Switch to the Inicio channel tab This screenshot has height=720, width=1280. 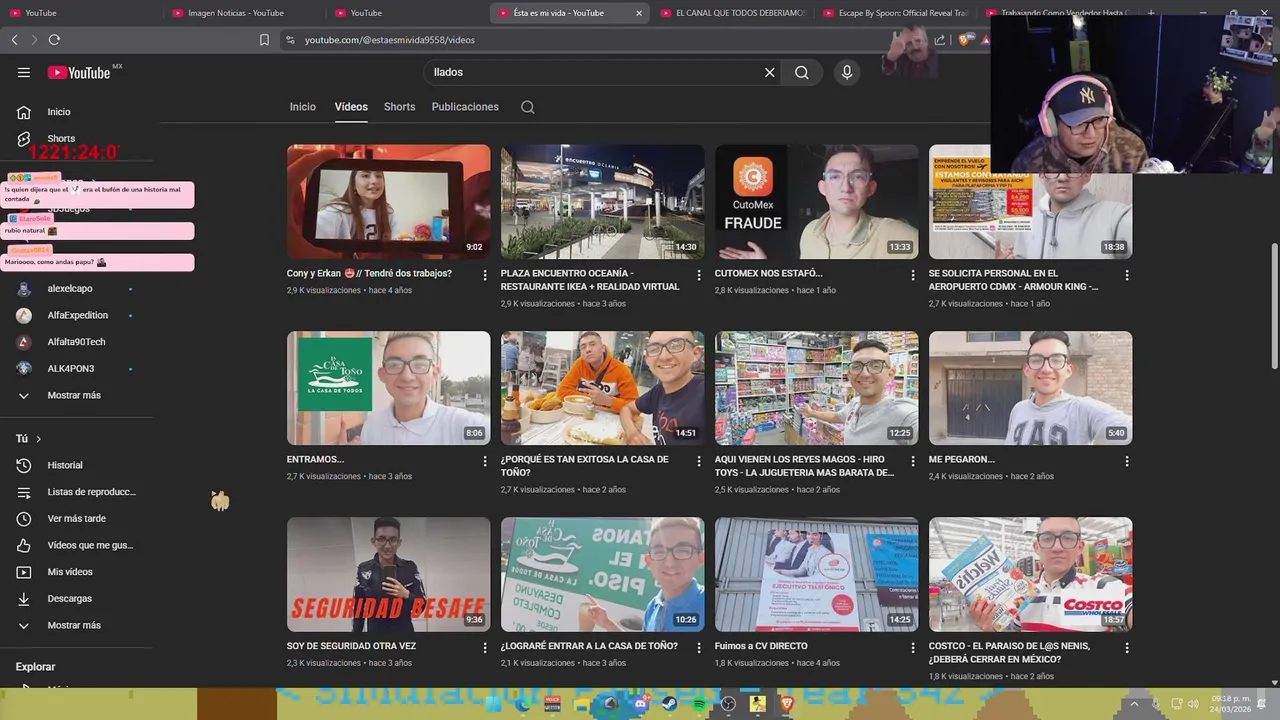(303, 107)
